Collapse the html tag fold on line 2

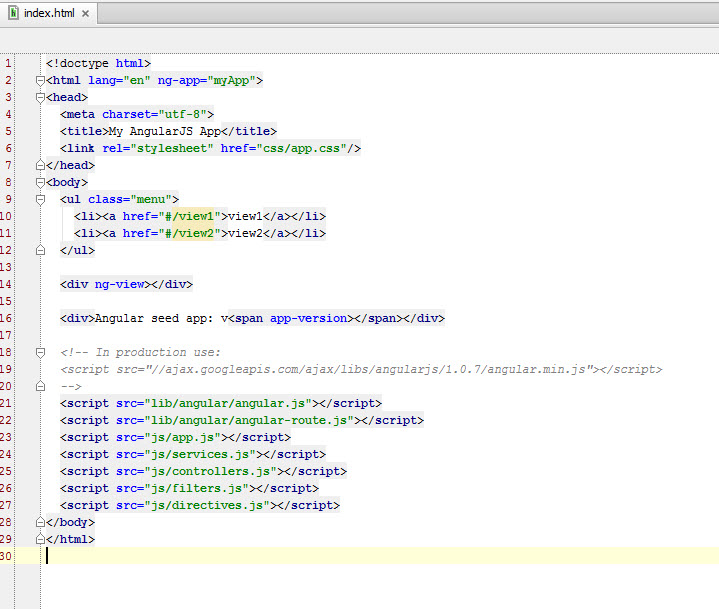pos(40,81)
